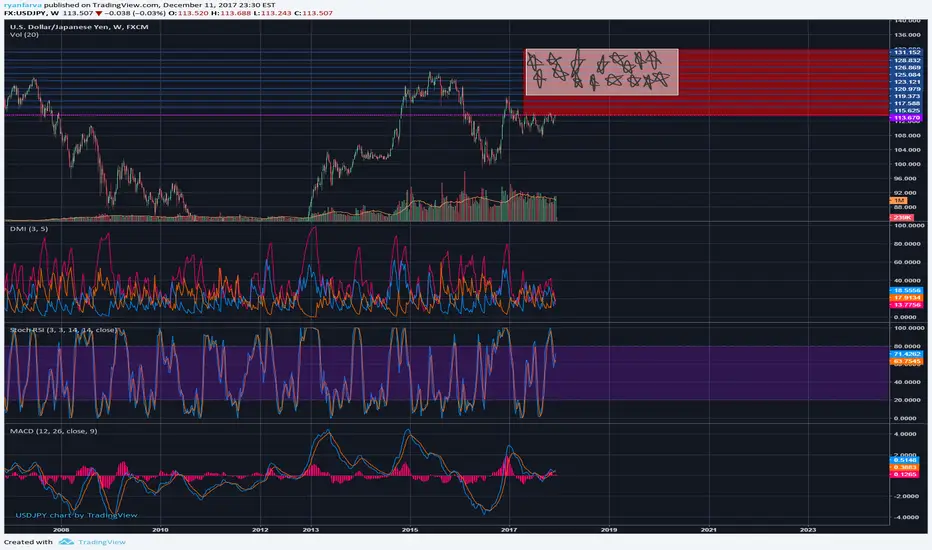Click the 117.588 price level tag
The height and width of the screenshot is (550, 932).
click(906, 103)
